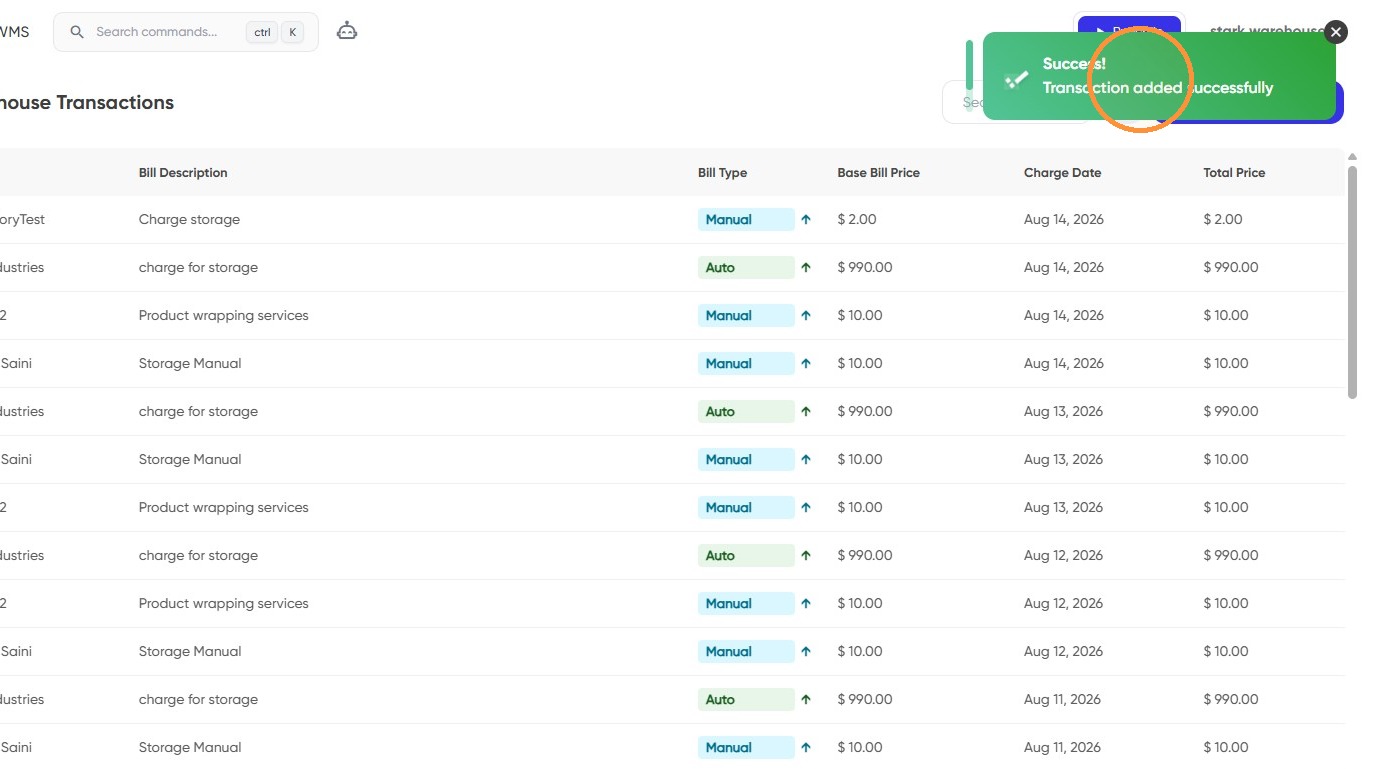This screenshot has width=1376, height=769.
Task: Click the up arrow on Aug 13 Product wrapping services row
Action: click(x=806, y=507)
